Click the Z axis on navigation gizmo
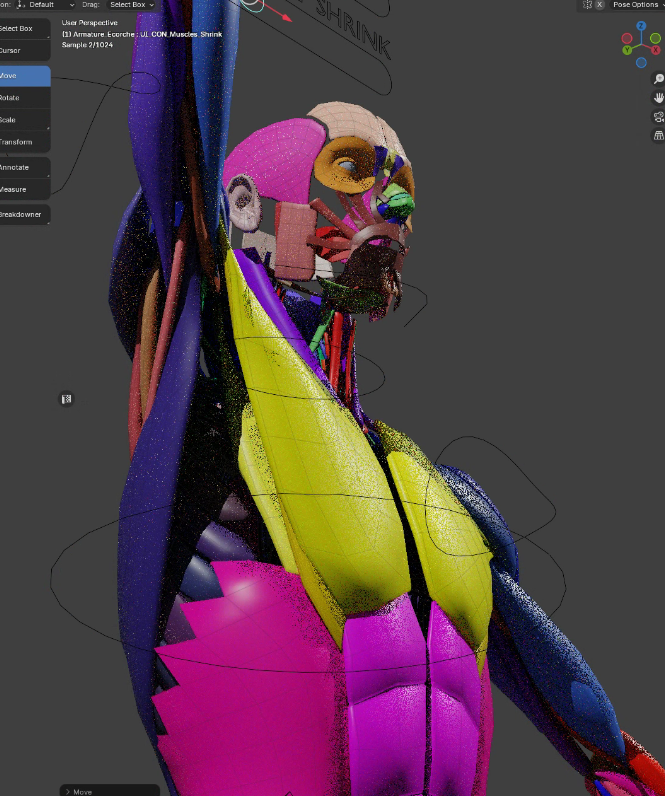The height and width of the screenshot is (796, 665). 641,26
